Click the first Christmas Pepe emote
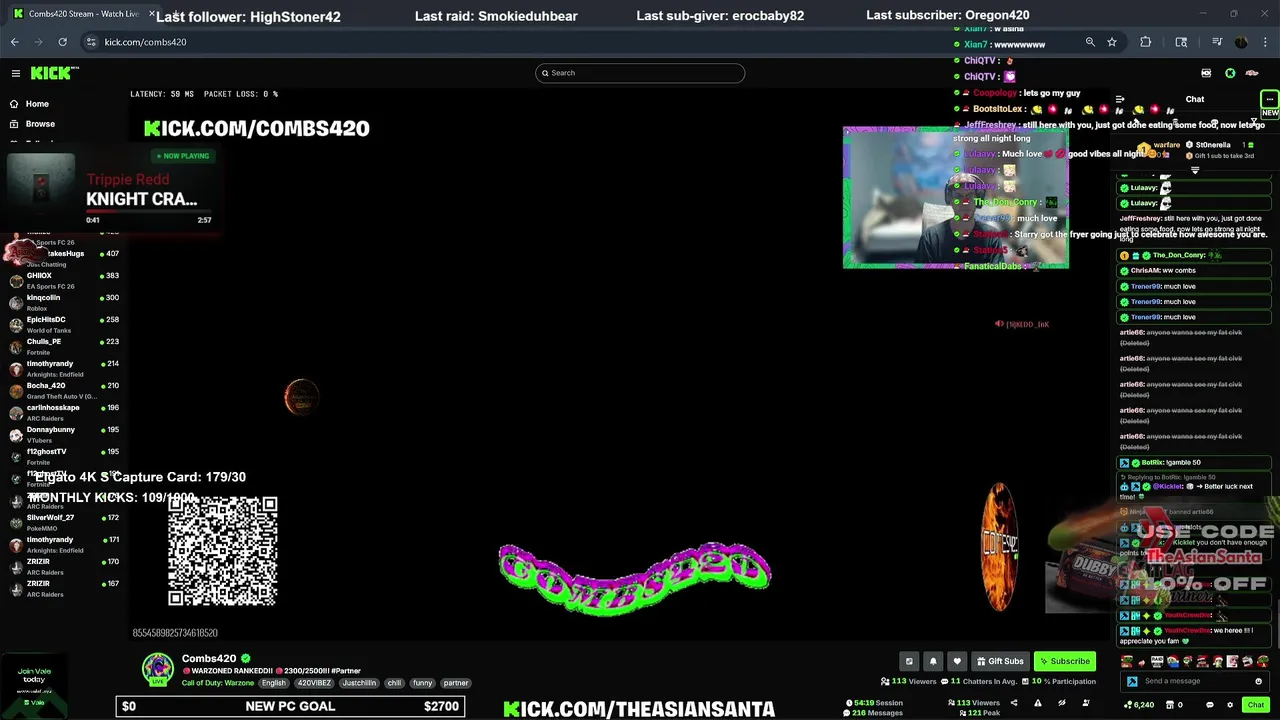 pos(1127,661)
